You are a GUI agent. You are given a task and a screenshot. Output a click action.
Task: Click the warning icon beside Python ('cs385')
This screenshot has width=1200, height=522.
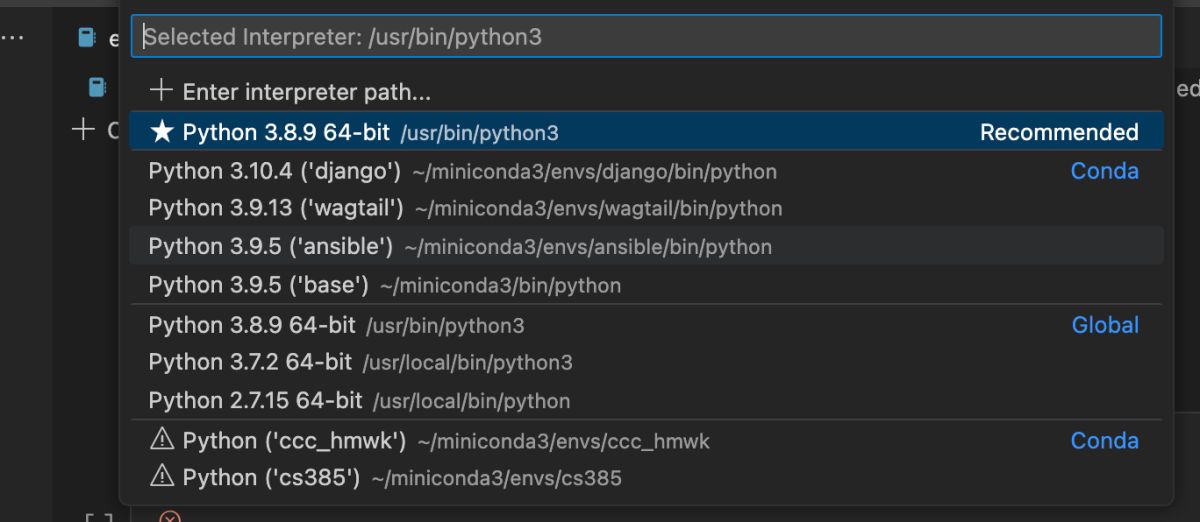coord(161,477)
